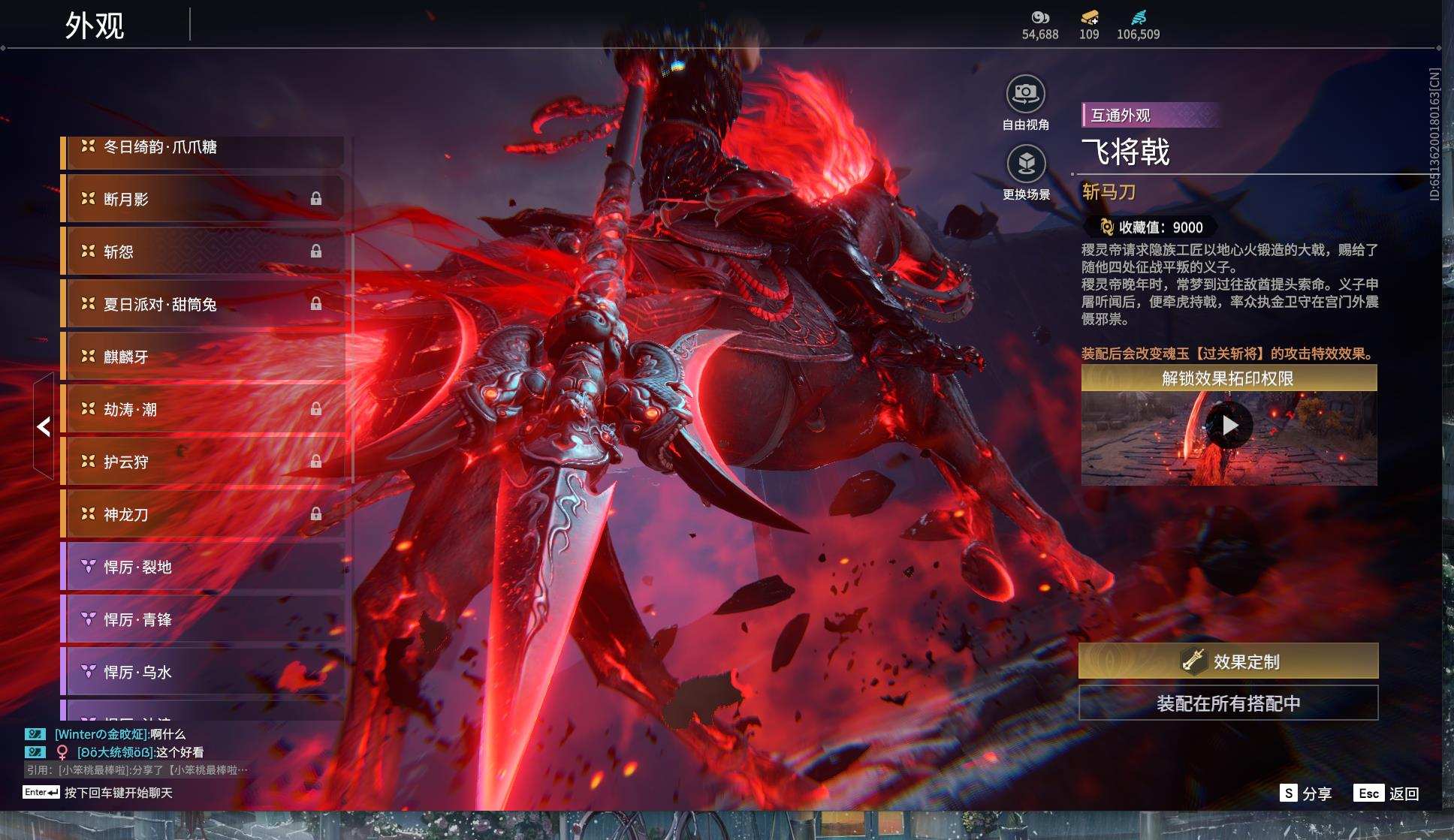Image resolution: width=1454 pixels, height=840 pixels.
Task: Click the Esc key return icon
Action: [x=1368, y=793]
